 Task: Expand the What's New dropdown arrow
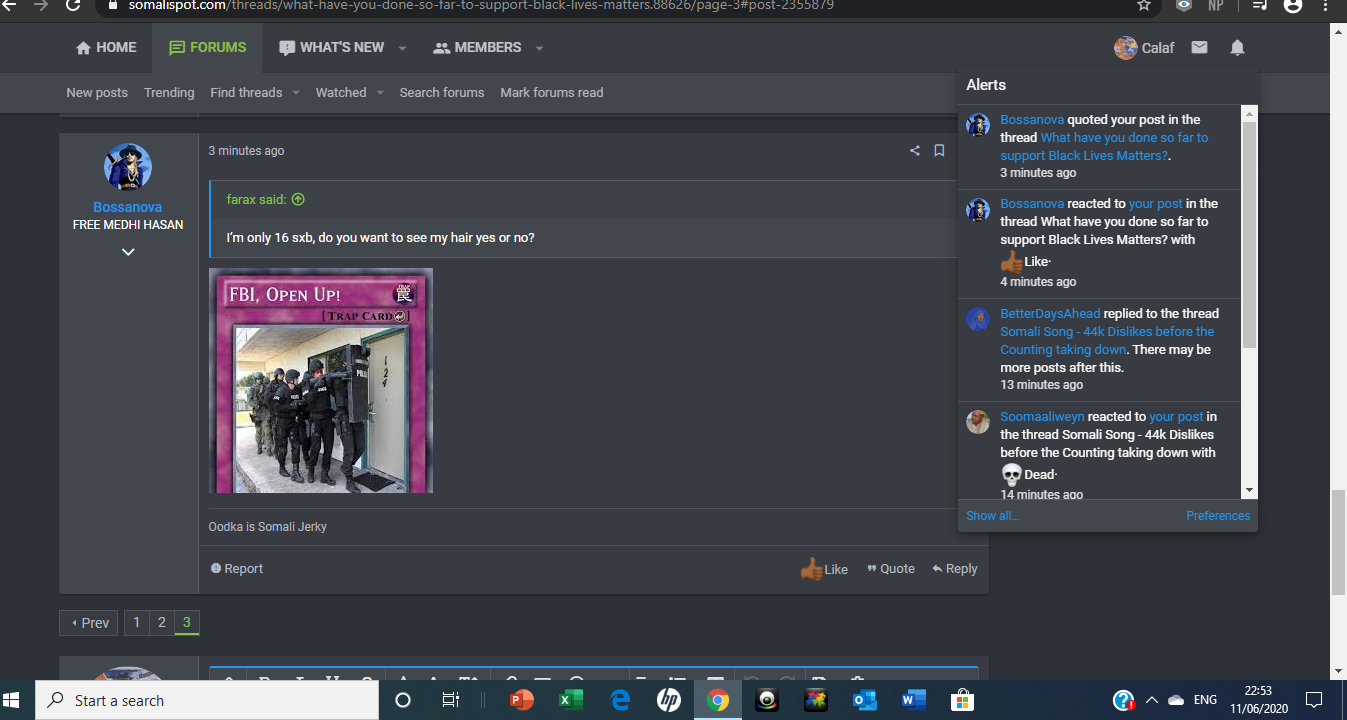click(403, 48)
